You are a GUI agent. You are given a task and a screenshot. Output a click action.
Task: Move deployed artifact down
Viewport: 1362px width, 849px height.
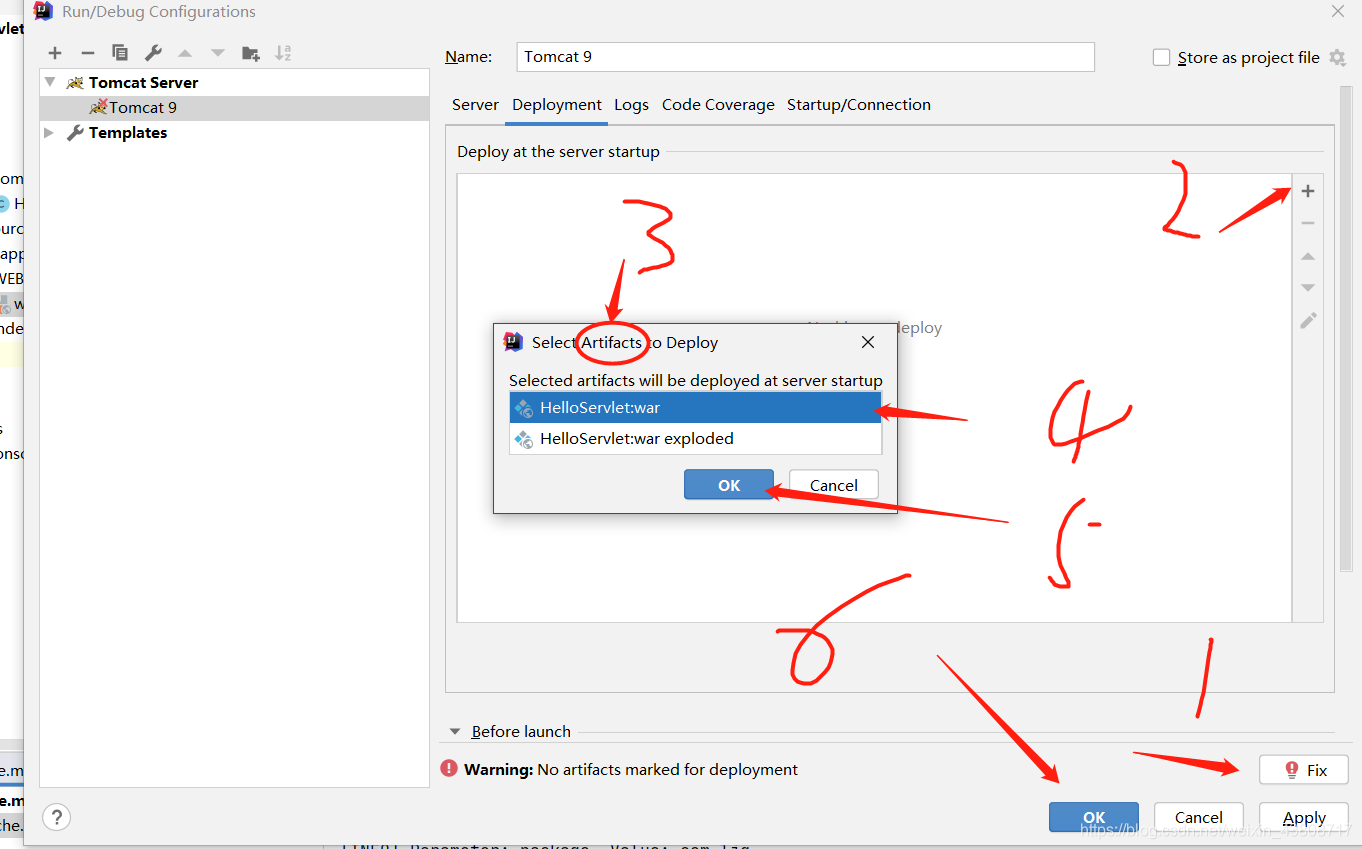pos(1308,288)
